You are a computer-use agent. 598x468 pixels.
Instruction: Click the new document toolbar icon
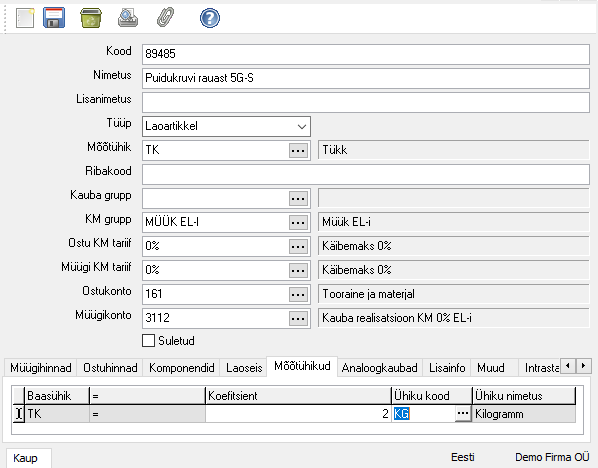25,18
